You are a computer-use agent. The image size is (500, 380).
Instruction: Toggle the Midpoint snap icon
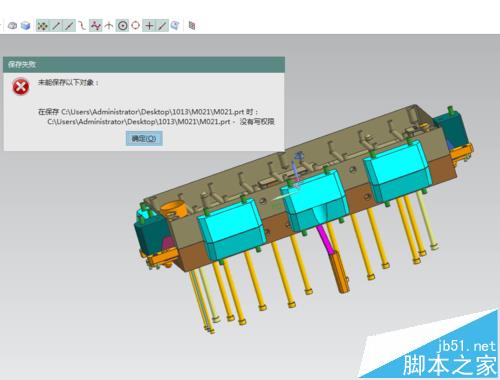[x=69, y=26]
